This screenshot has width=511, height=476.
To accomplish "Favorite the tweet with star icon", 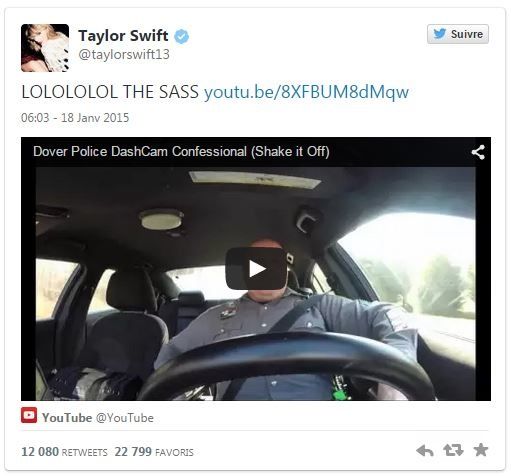I will click(481, 450).
